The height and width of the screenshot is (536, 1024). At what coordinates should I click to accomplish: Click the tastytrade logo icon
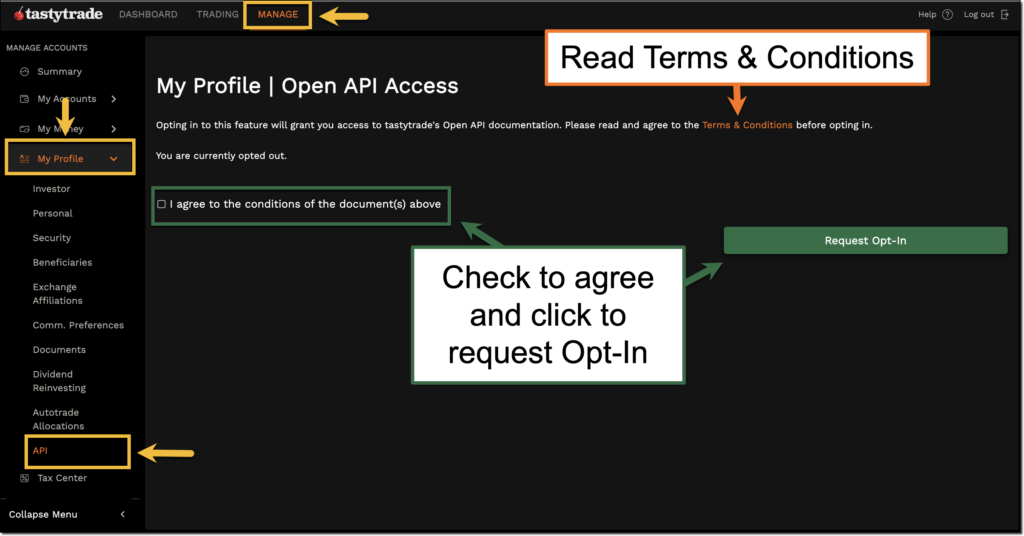click(x=19, y=14)
